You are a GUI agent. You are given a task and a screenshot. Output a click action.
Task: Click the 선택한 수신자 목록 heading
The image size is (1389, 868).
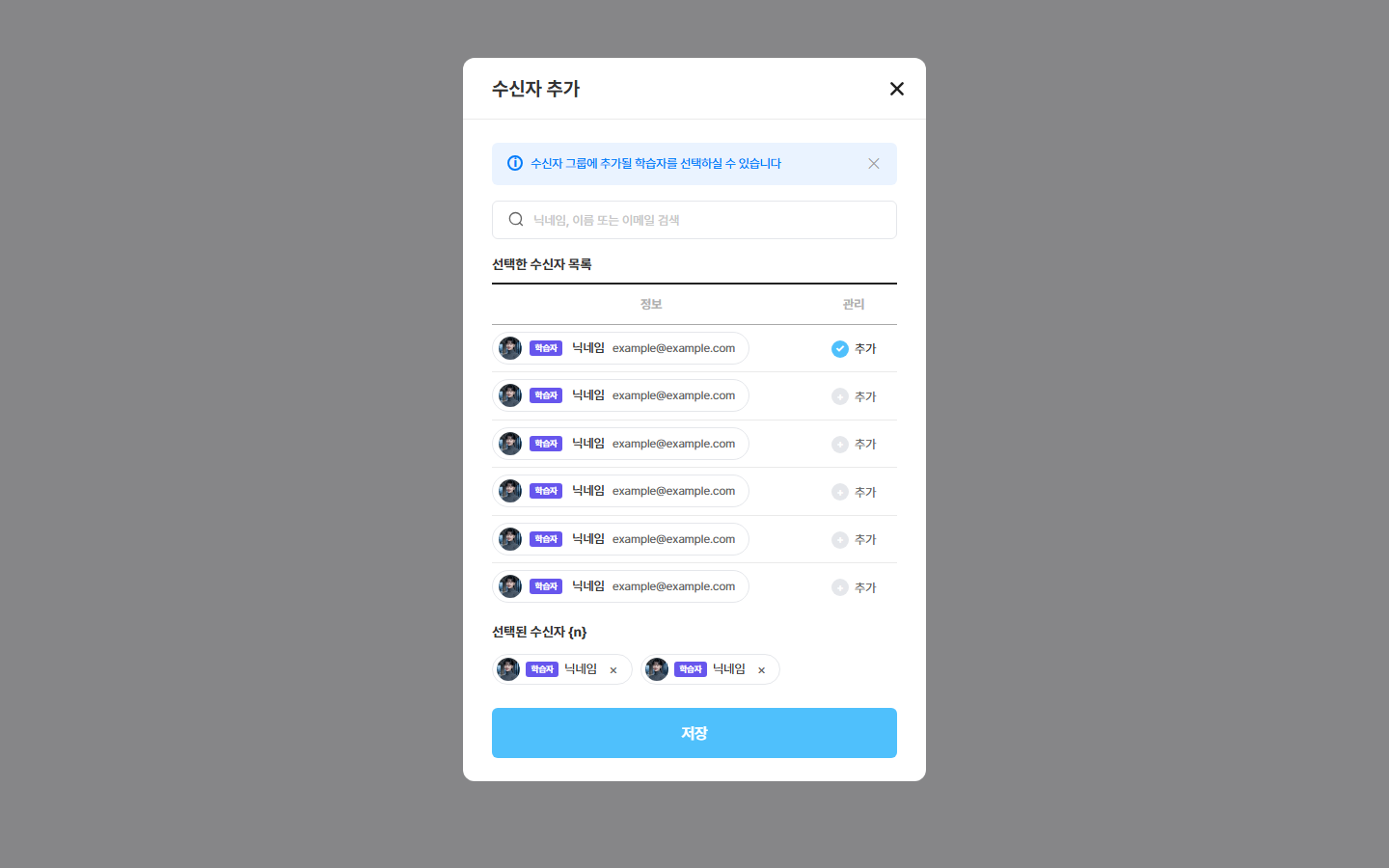pyautogui.click(x=542, y=264)
